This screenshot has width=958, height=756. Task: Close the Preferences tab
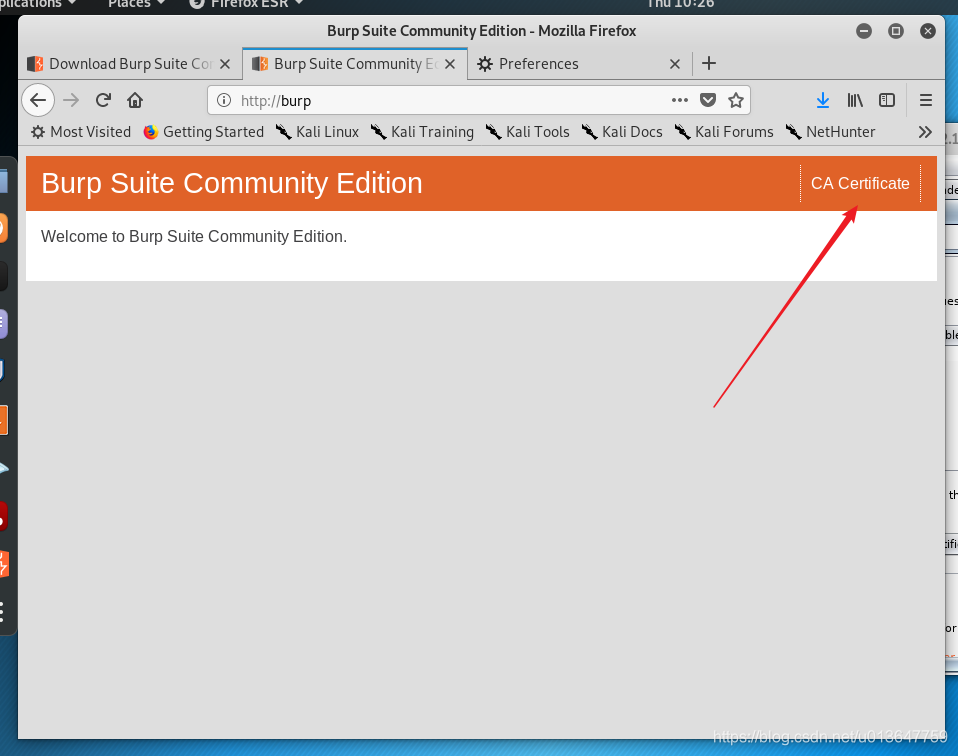(675, 64)
